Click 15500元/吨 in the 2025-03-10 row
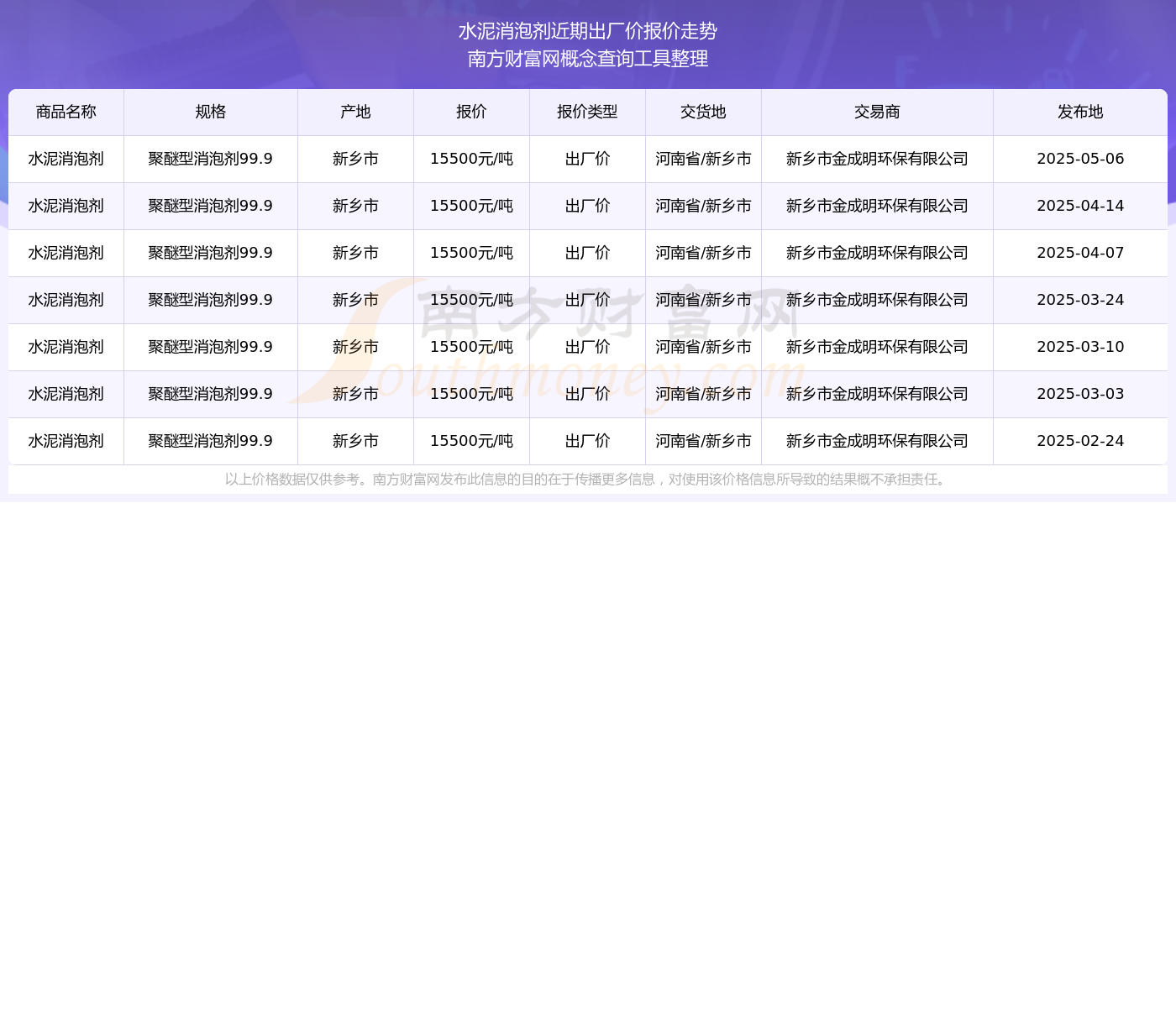This screenshot has height=1012, width=1176. coord(471,347)
